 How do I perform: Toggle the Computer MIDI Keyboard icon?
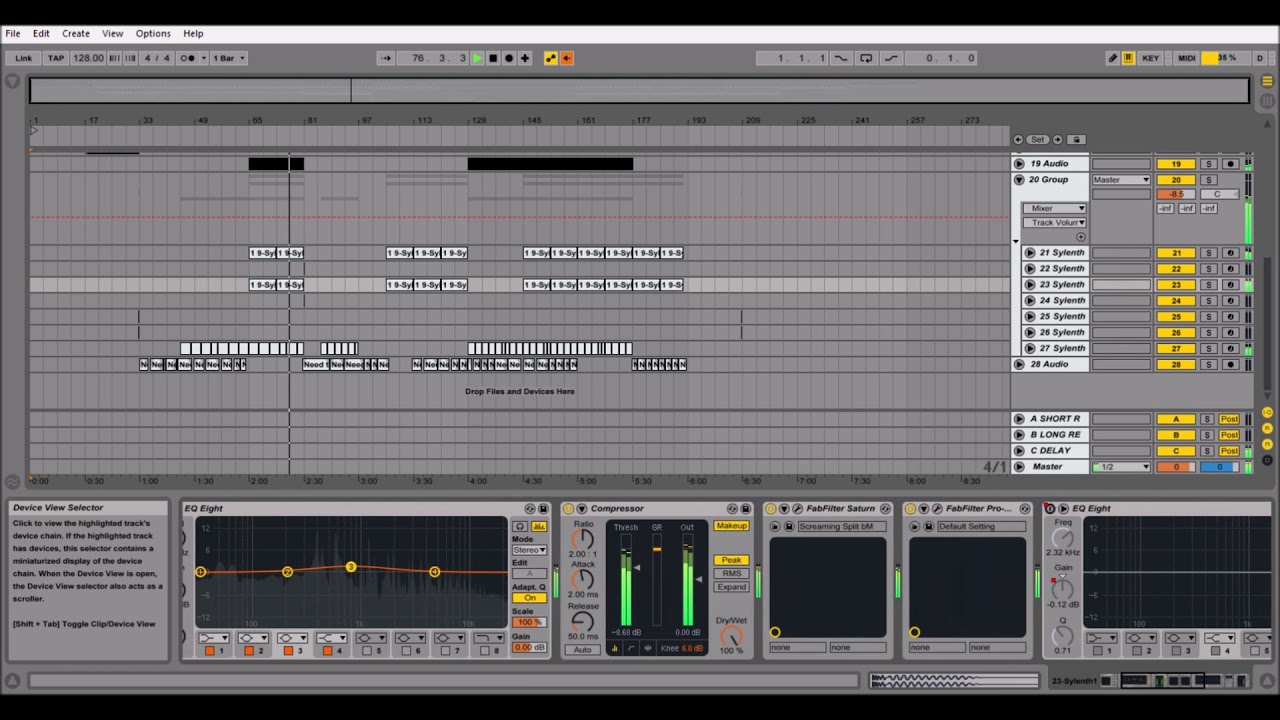click(1128, 58)
